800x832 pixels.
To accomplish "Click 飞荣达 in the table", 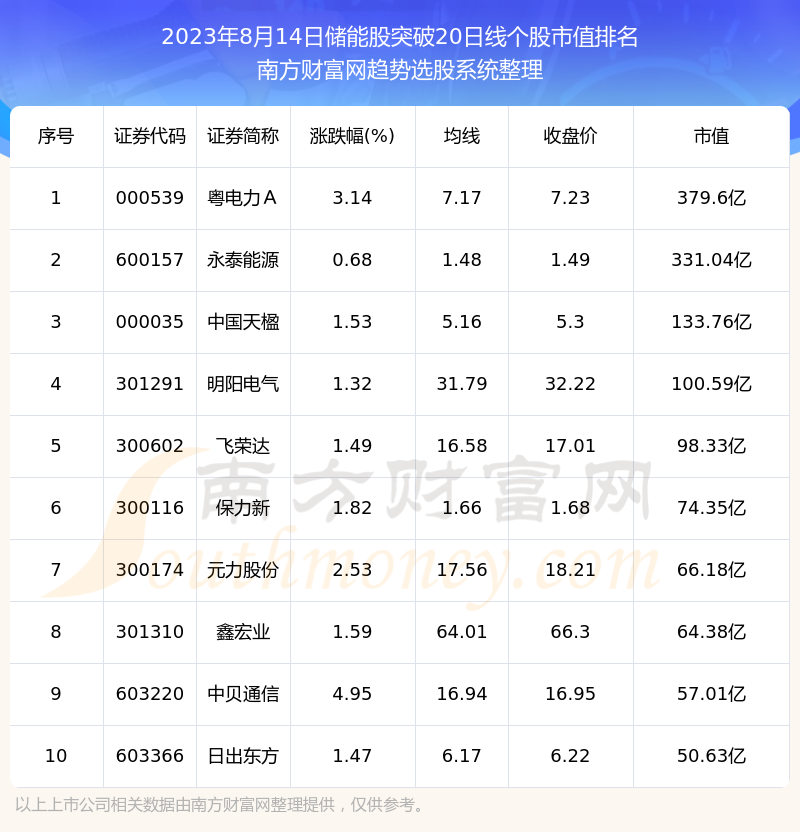I will coord(243,446).
